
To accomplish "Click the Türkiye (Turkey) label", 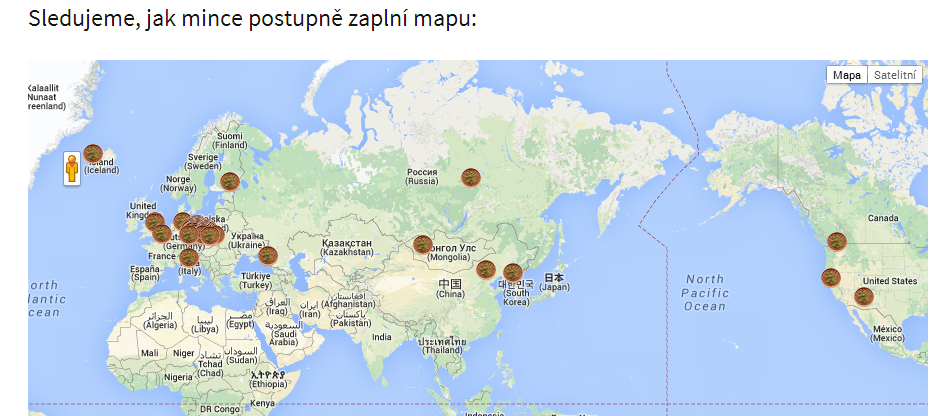I will click(256, 280).
